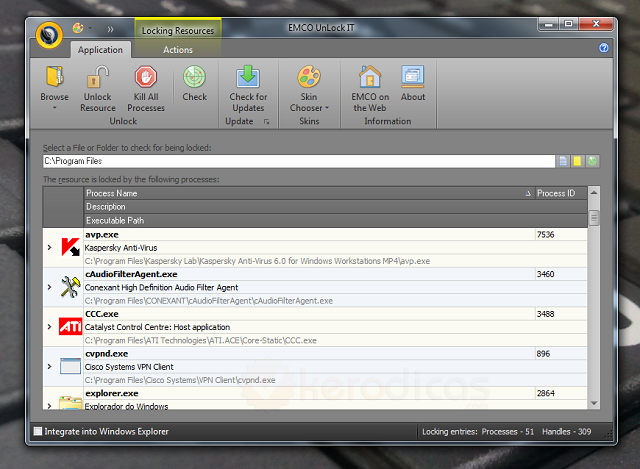Image resolution: width=640 pixels, height=469 pixels.
Task: Click the yellow browse folder icon beside path
Action: [x=577, y=161]
